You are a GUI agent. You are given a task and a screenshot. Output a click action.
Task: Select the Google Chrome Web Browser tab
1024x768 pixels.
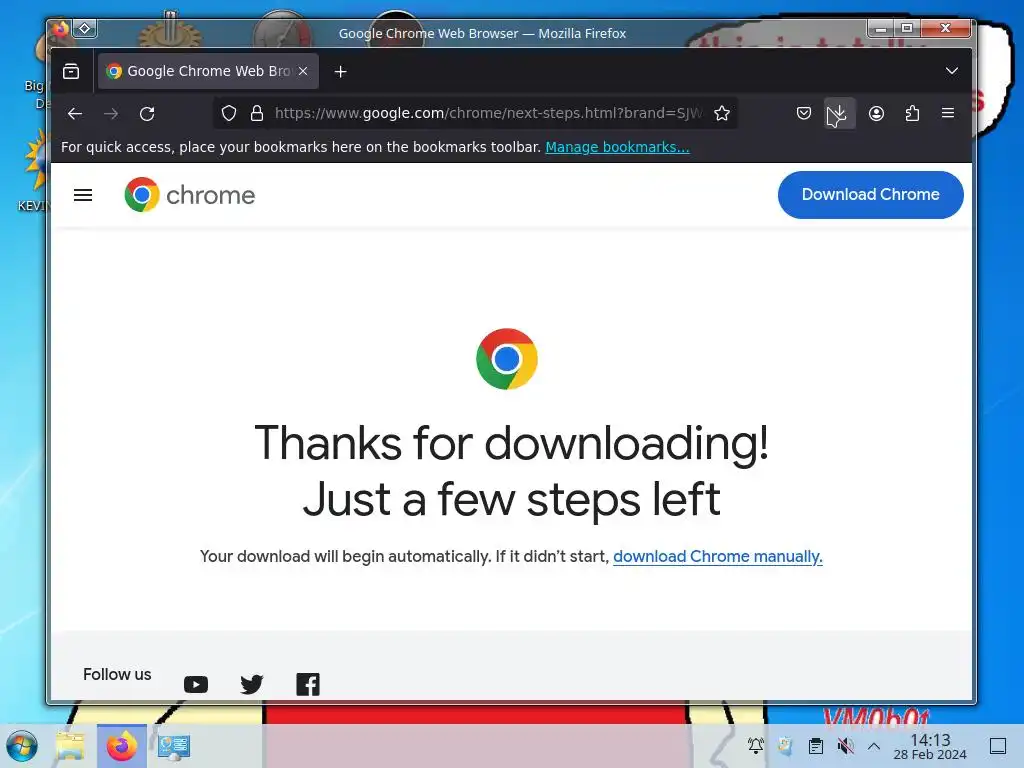pyautogui.click(x=208, y=71)
